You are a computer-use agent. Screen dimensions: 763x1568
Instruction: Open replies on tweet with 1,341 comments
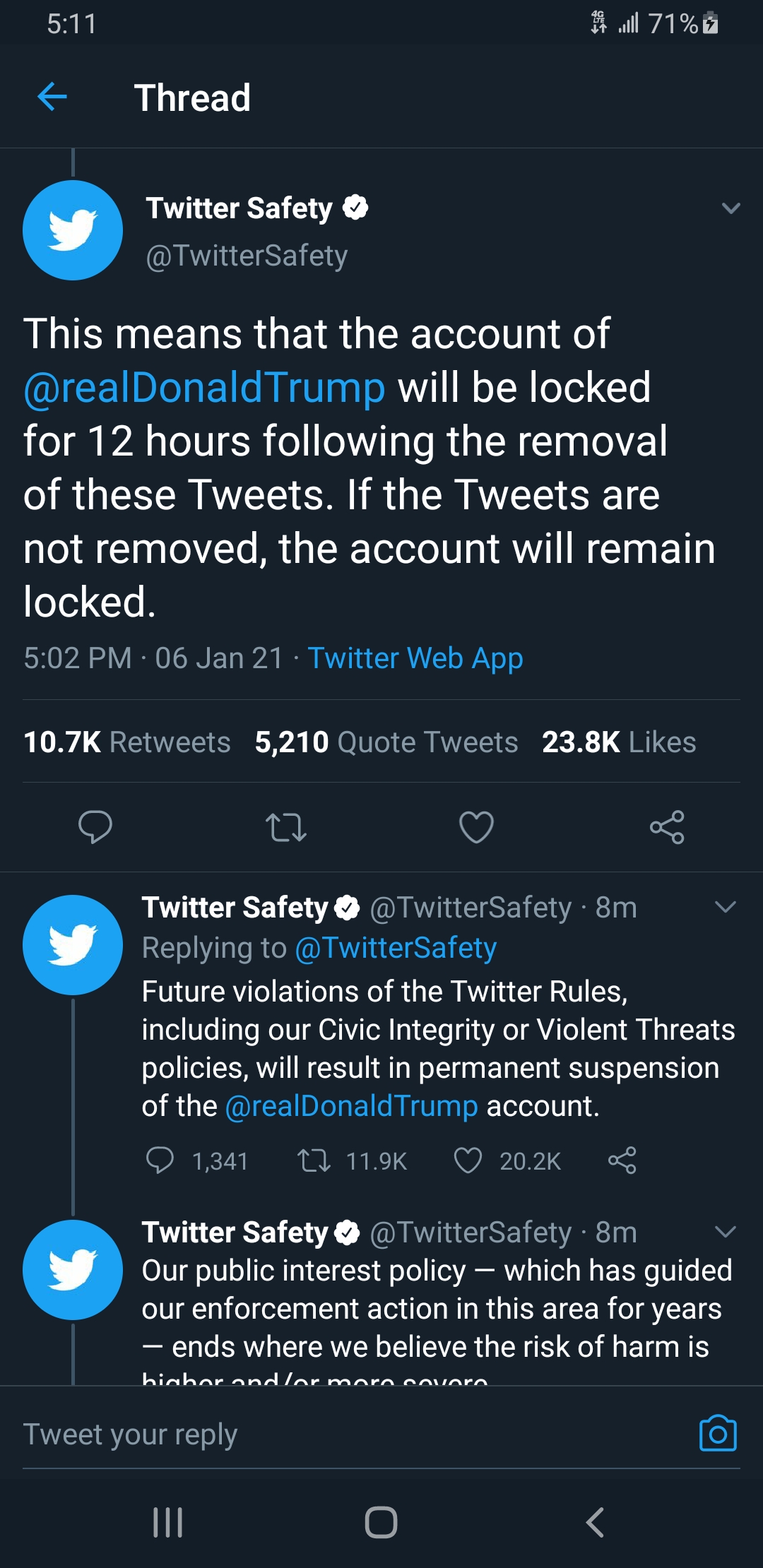coord(160,1160)
